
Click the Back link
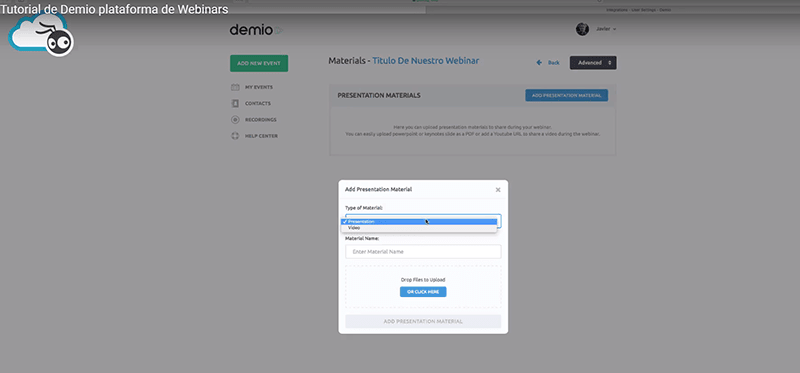[554, 63]
